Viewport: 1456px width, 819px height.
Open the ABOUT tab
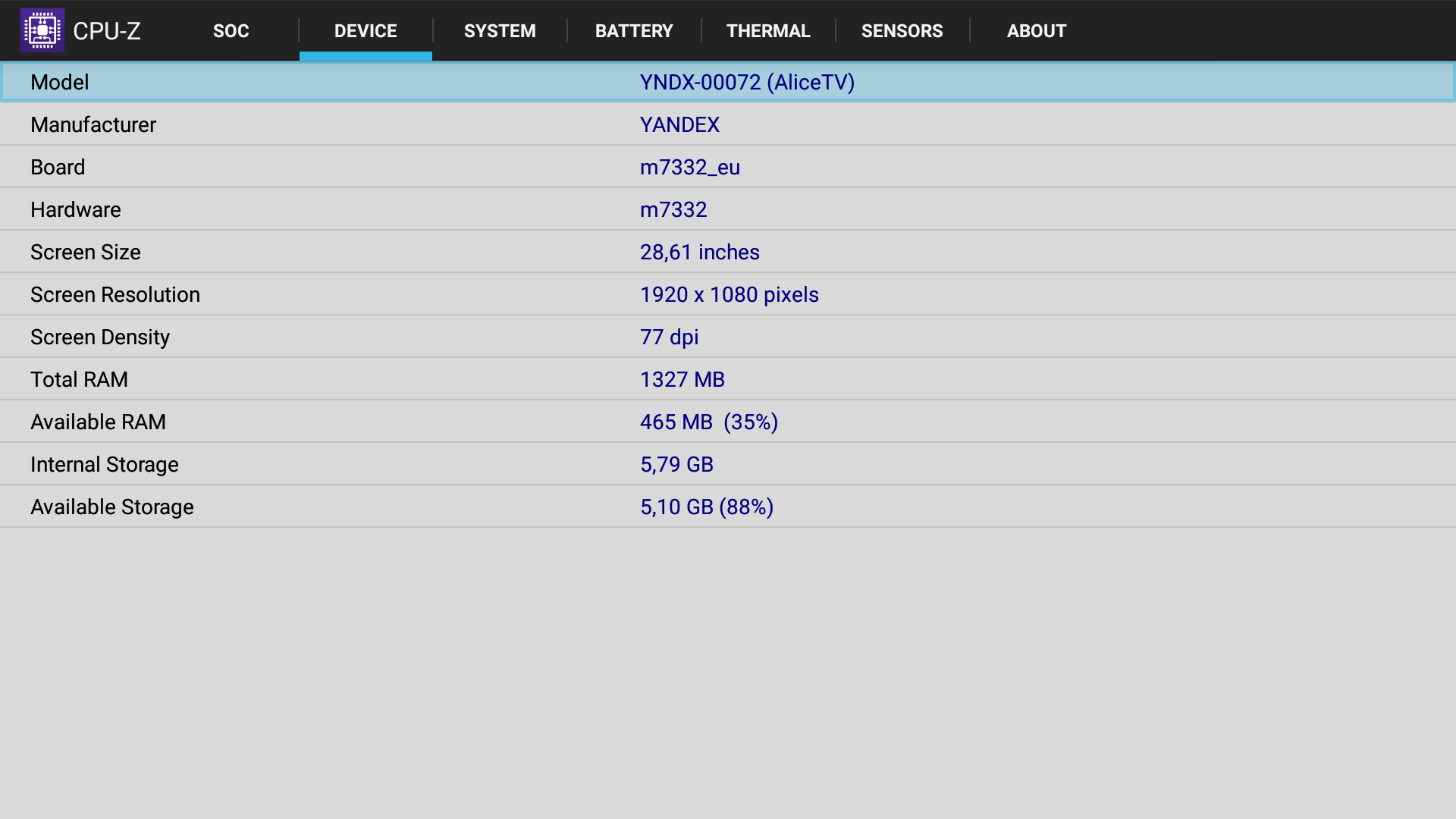coord(1036,31)
